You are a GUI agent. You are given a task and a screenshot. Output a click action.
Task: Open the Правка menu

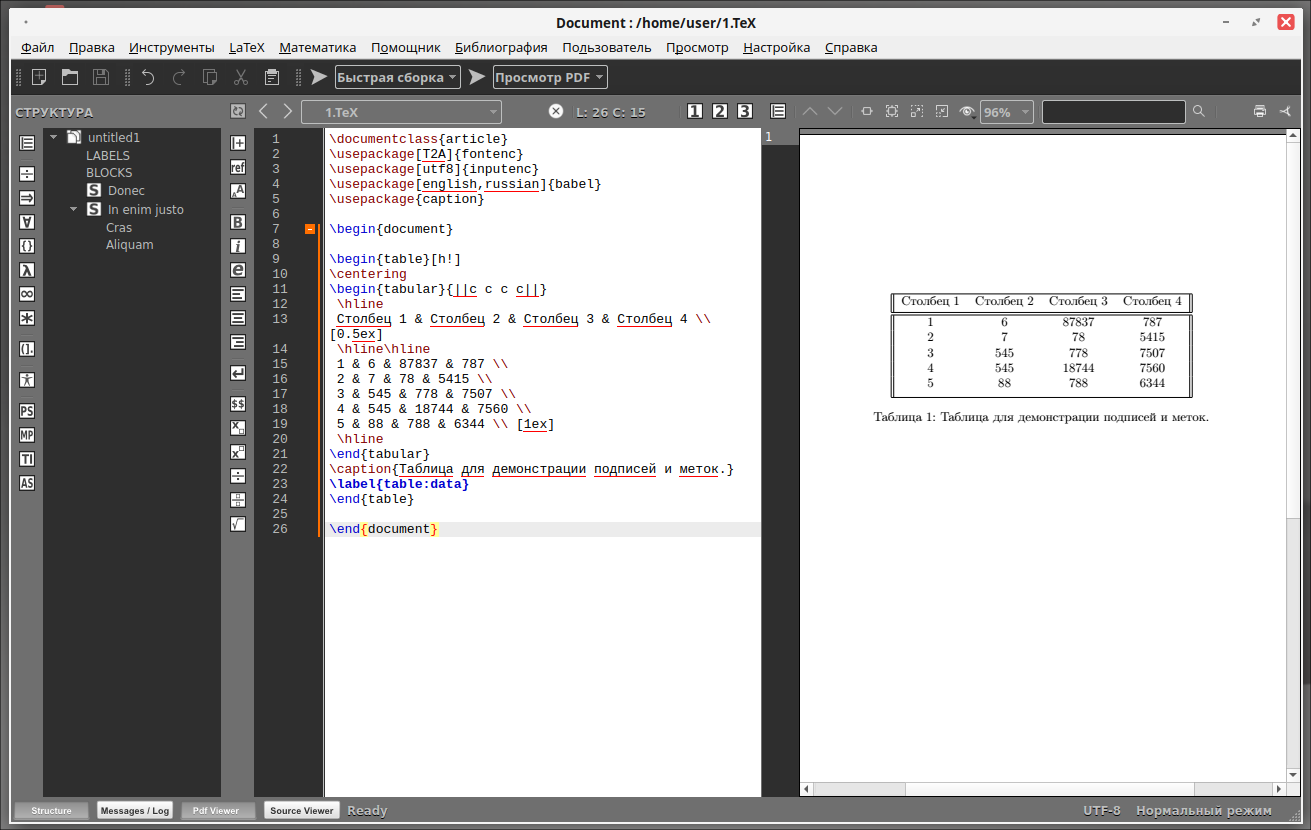point(92,47)
